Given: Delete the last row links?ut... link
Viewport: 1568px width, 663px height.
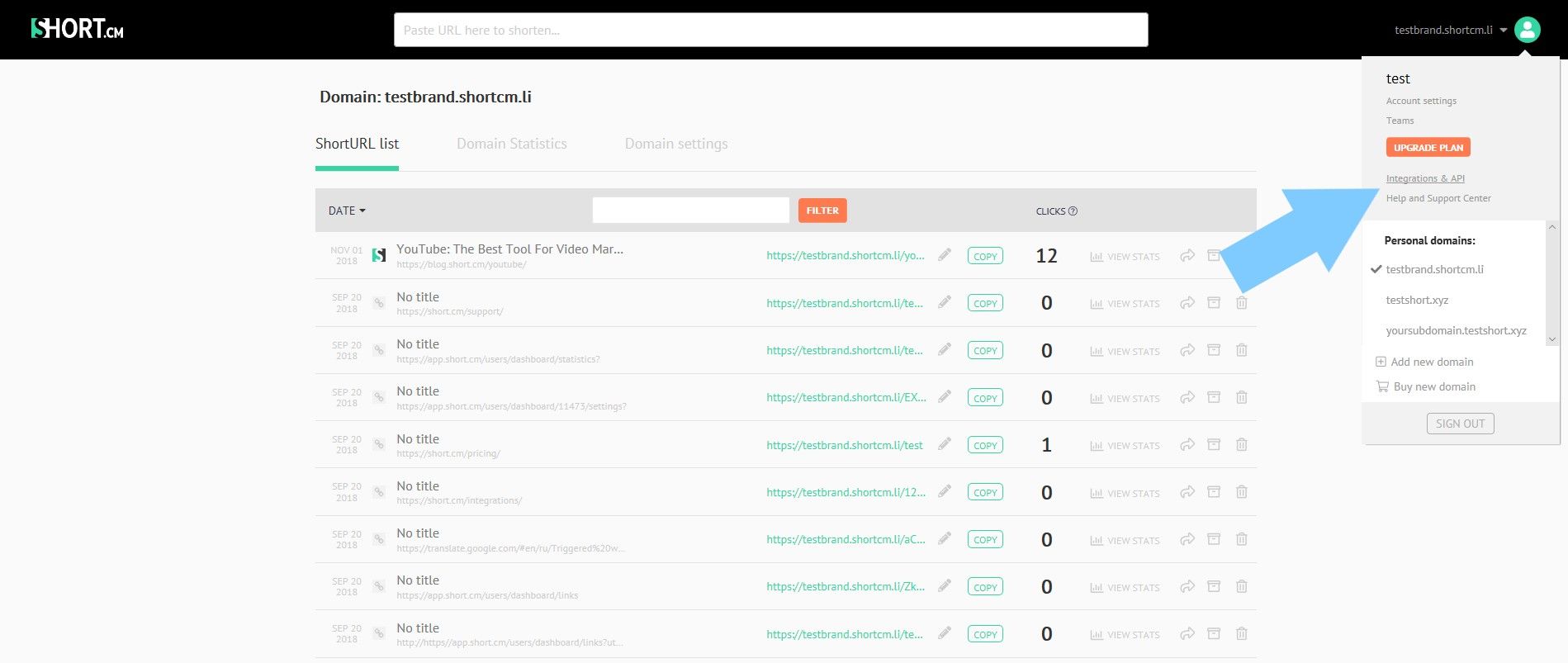Looking at the screenshot, I should pos(1241,633).
